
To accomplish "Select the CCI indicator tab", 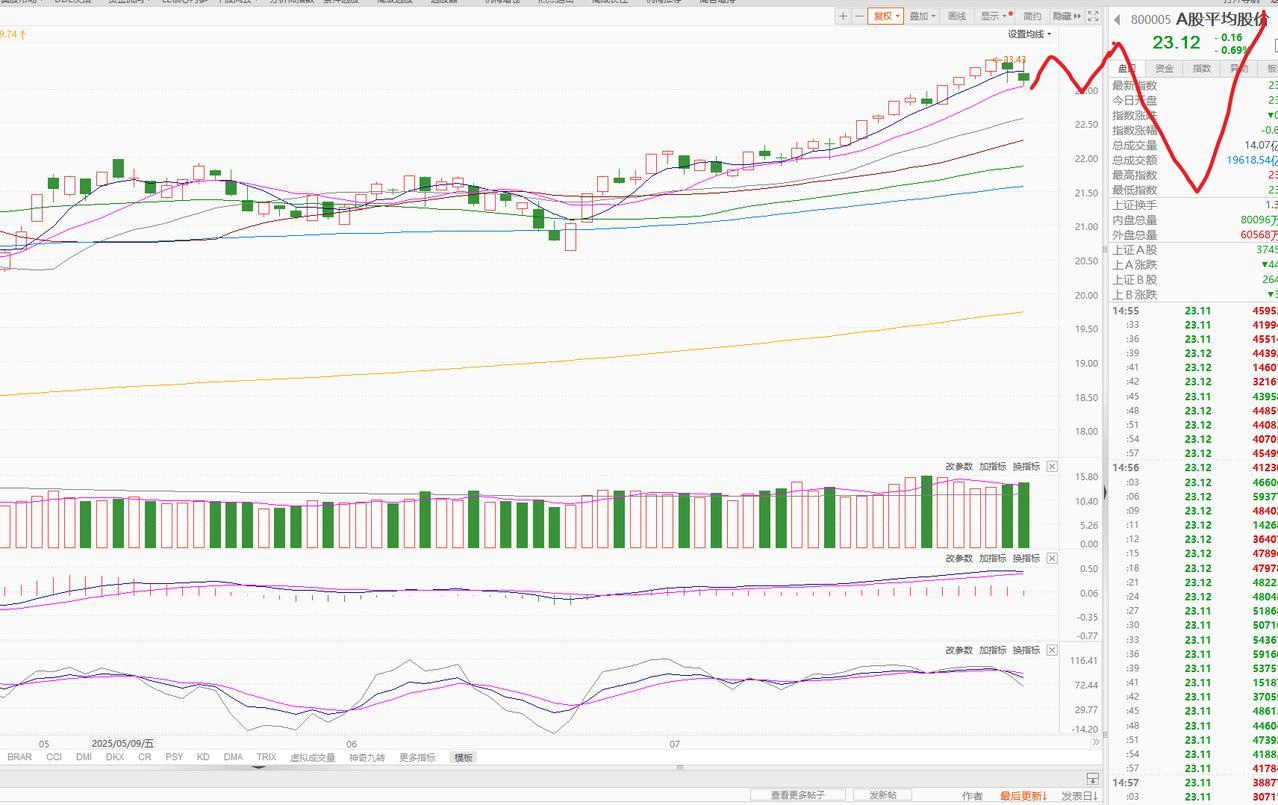I will pos(54,757).
